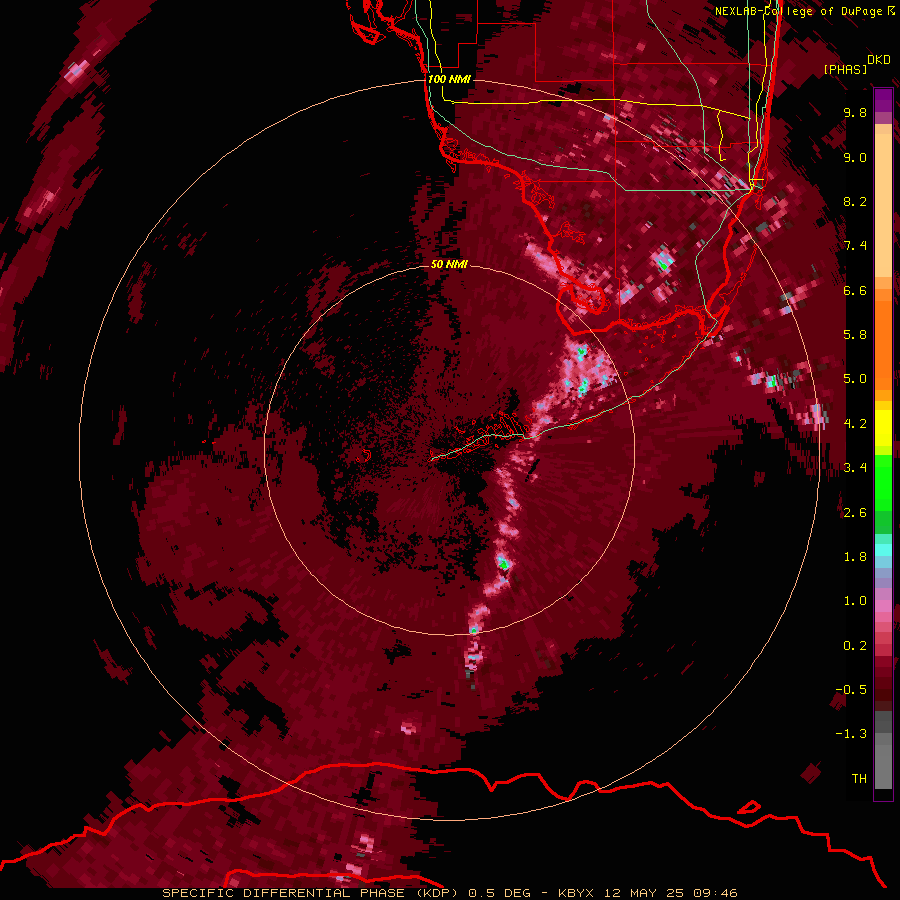Select the 9.8 legend value
The width and height of the screenshot is (900, 900).
click(x=855, y=112)
